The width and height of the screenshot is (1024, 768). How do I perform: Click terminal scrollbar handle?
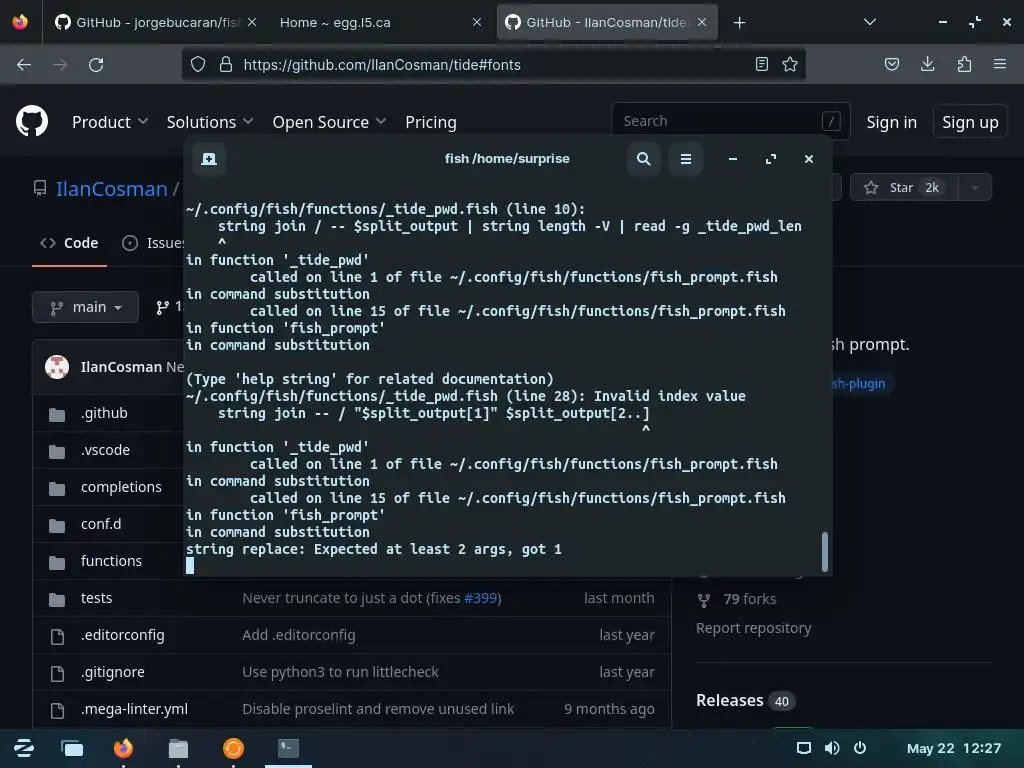pyautogui.click(x=824, y=552)
